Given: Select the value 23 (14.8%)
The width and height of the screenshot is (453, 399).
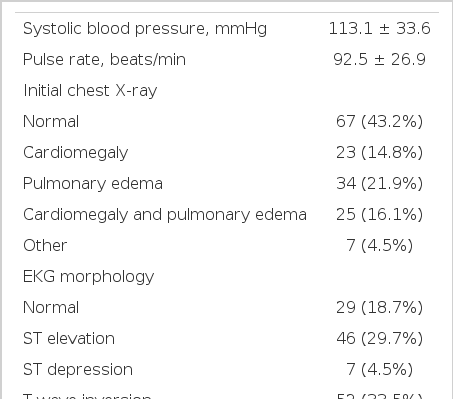Looking at the screenshot, I should pyautogui.click(x=379, y=152).
